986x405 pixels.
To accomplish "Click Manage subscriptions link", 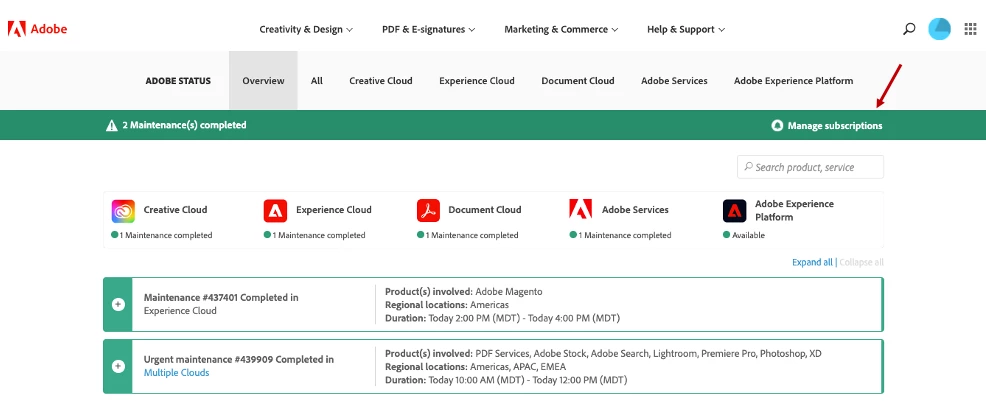I will tap(835, 126).
